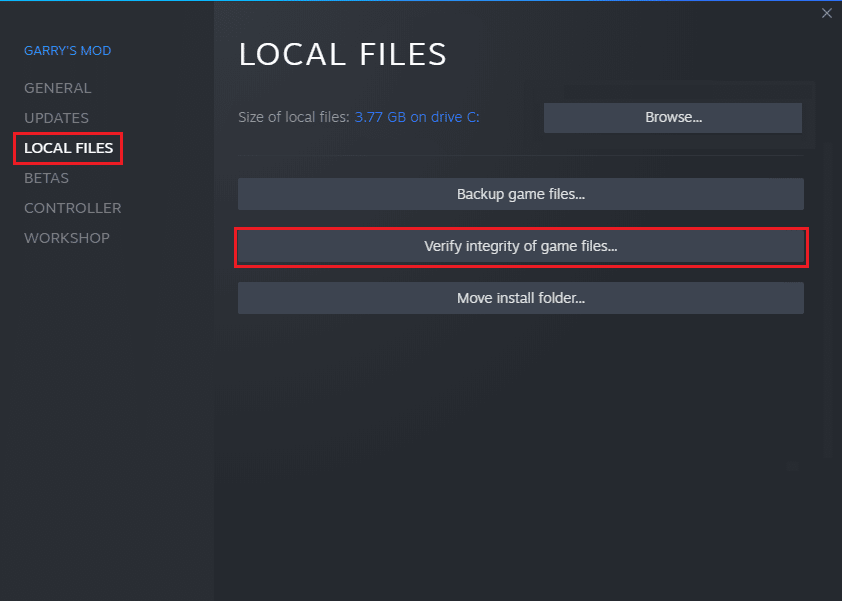Viewport: 842px width, 601px height.
Task: Click the red-outlined verify files button
Action: coord(520,247)
